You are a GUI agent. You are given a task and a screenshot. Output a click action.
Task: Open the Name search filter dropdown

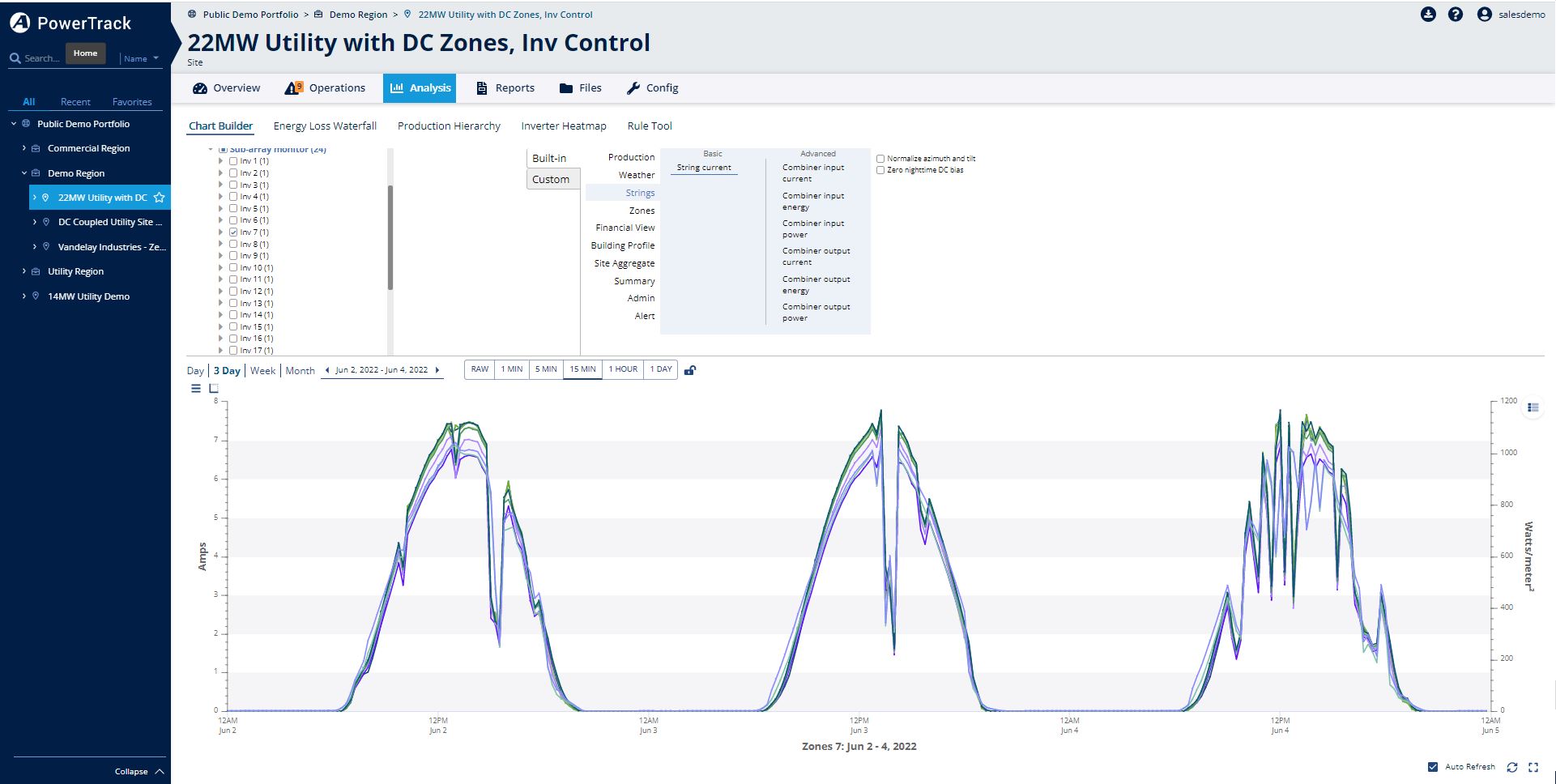pos(141,58)
